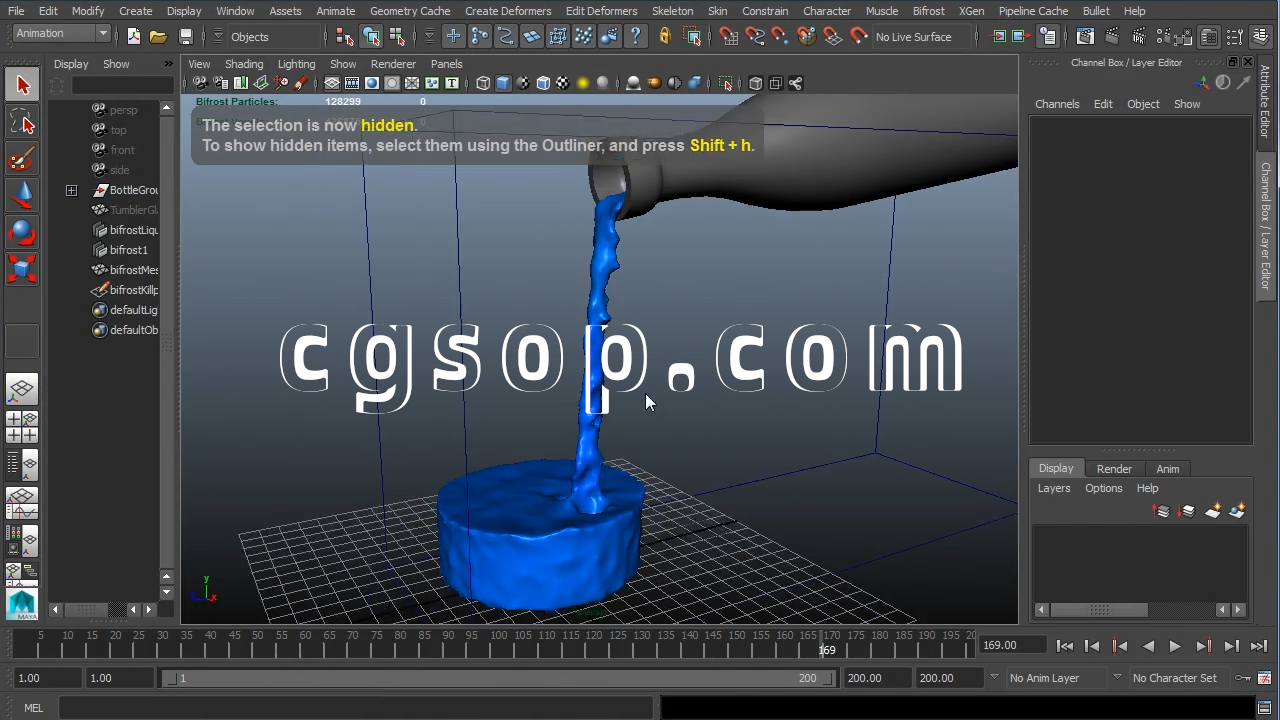
Task: Set the current frame field 169.00
Action: point(1012,646)
